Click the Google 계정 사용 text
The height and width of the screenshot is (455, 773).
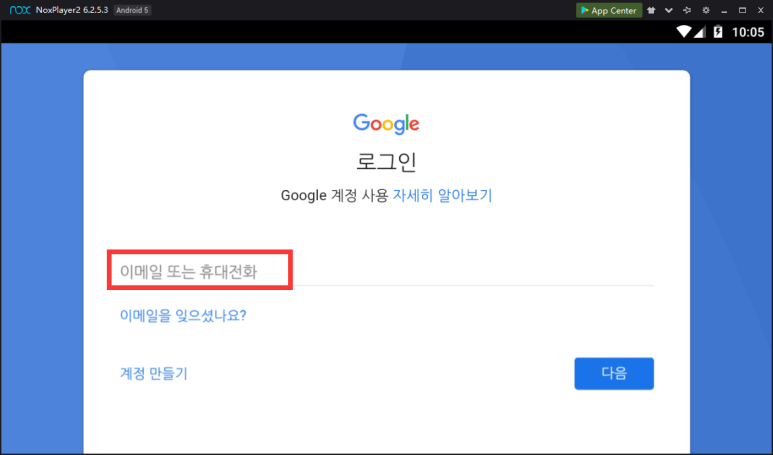335,195
